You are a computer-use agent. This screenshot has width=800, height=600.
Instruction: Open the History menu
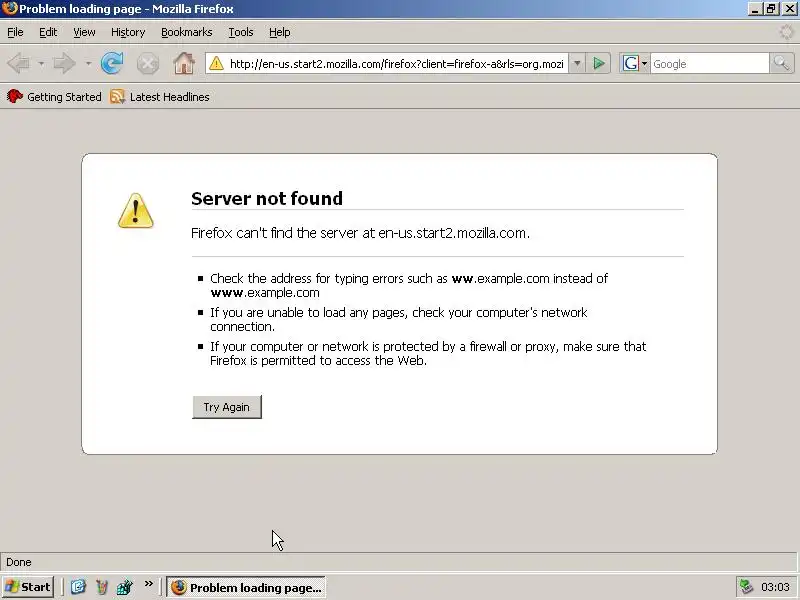click(x=128, y=32)
